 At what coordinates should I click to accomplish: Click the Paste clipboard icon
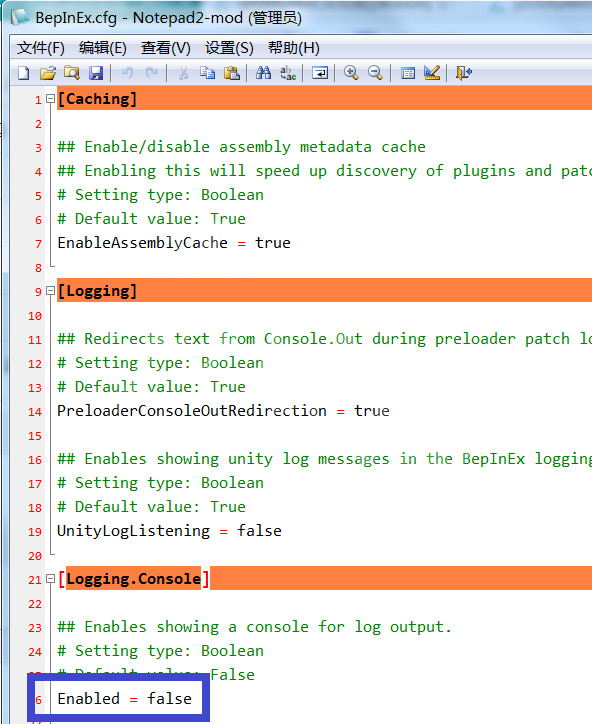[231, 73]
